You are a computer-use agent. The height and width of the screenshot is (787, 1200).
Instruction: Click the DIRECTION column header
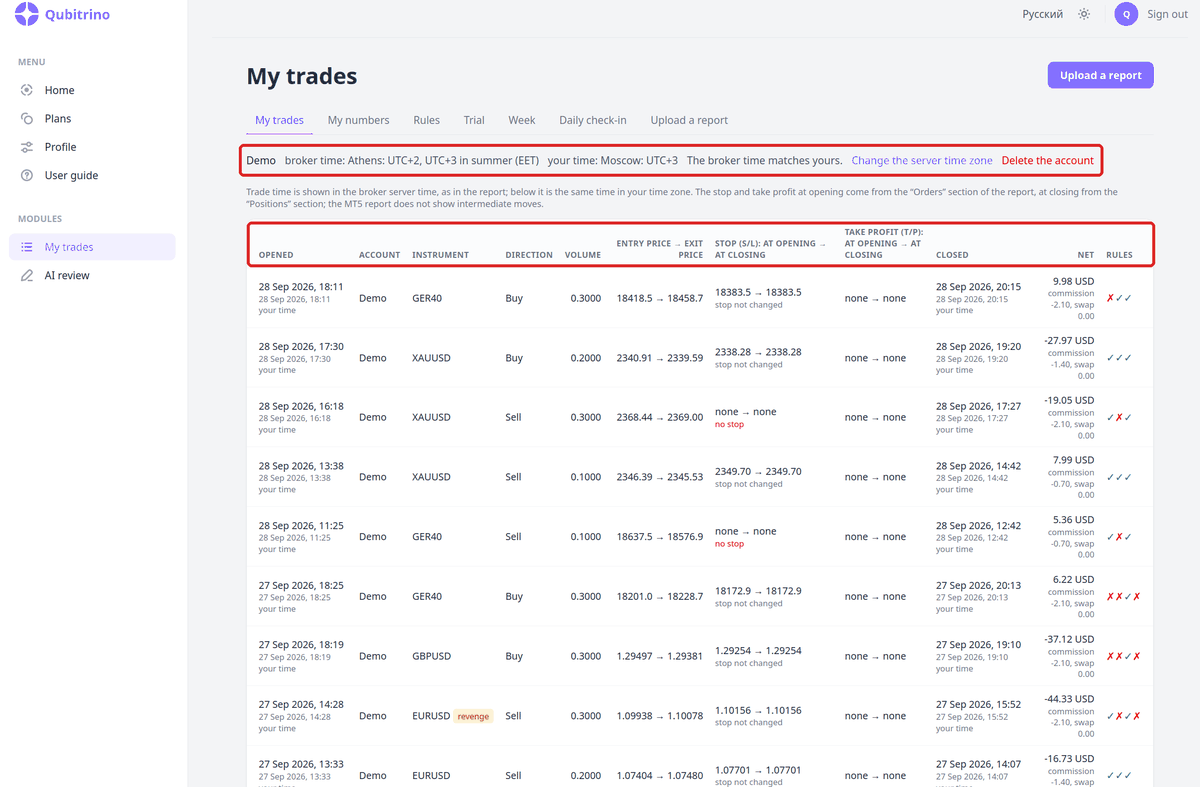529,255
